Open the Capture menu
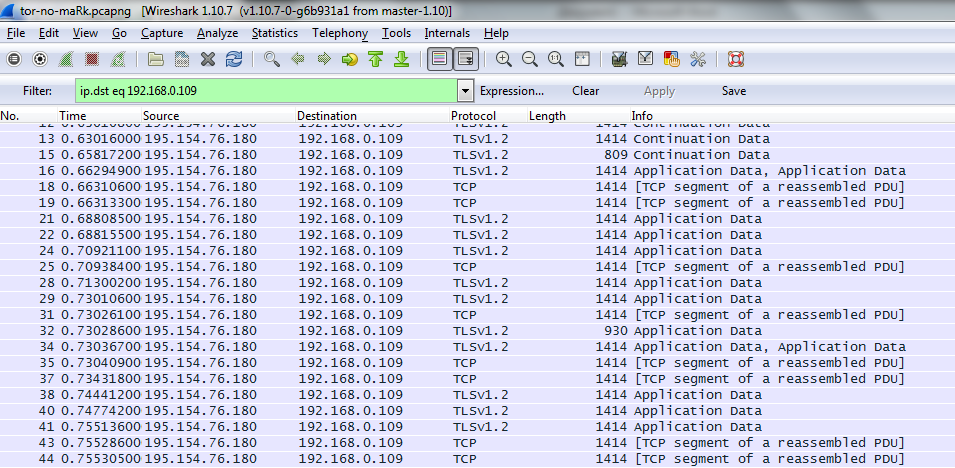Image resolution: width=955 pixels, height=468 pixels. point(162,33)
